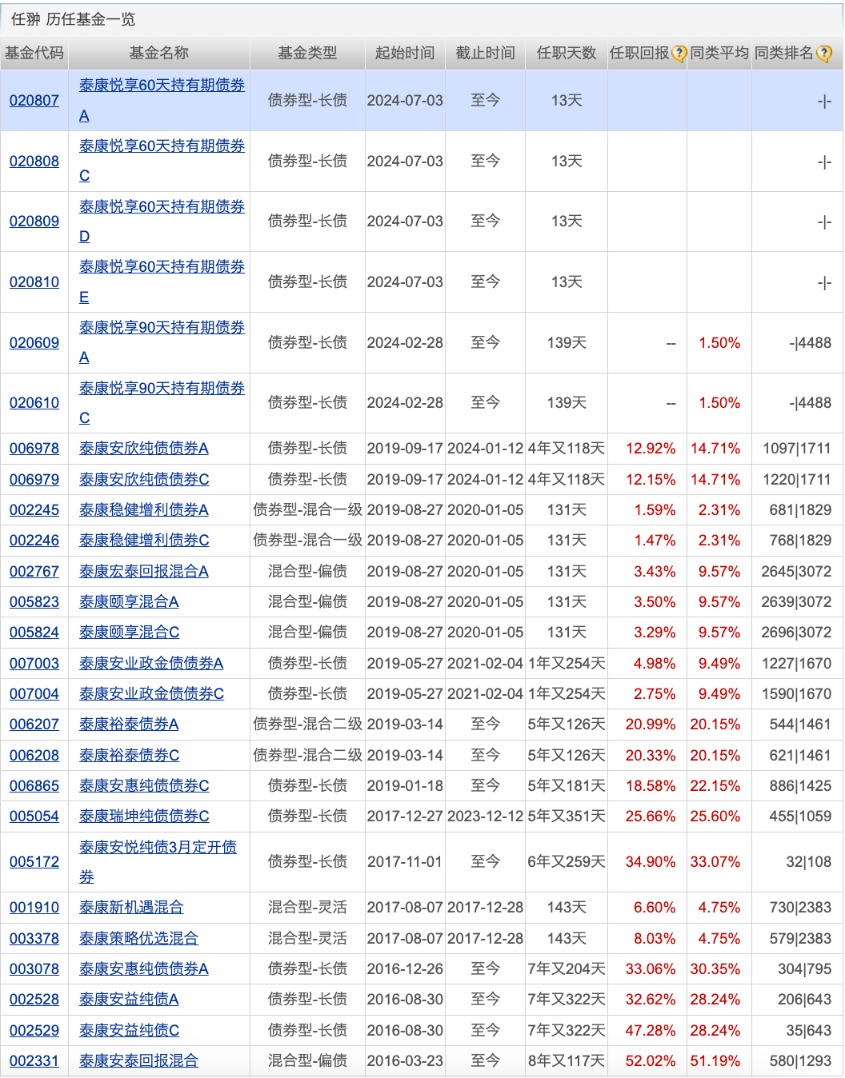The image size is (845, 1078).
Task: Click 泰康安惠纯债债券C fund name link
Action: click(x=144, y=786)
